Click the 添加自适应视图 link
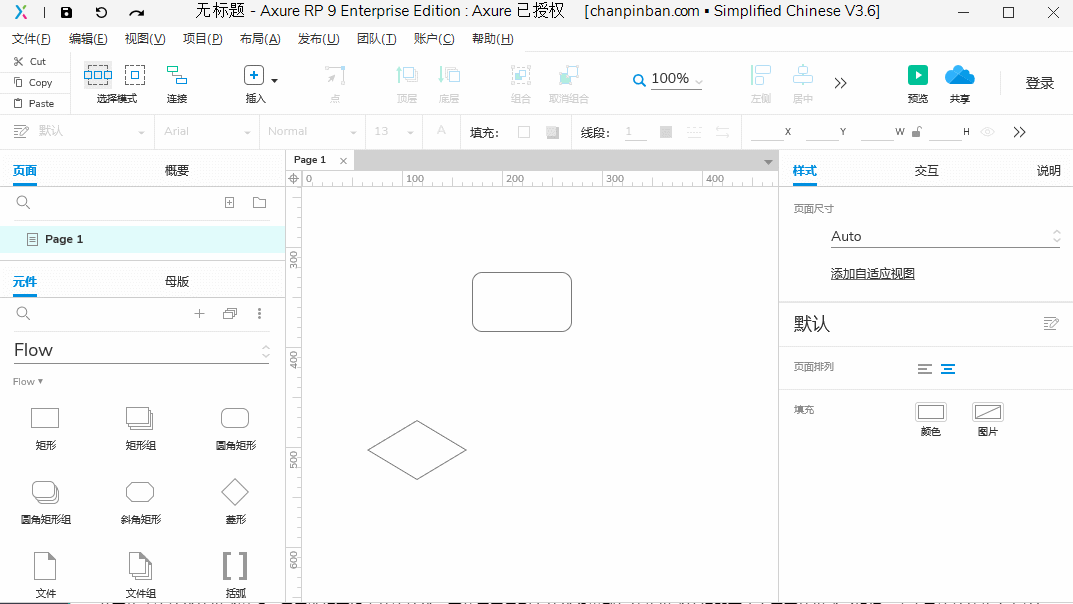This screenshot has height=604, width=1073. (872, 272)
